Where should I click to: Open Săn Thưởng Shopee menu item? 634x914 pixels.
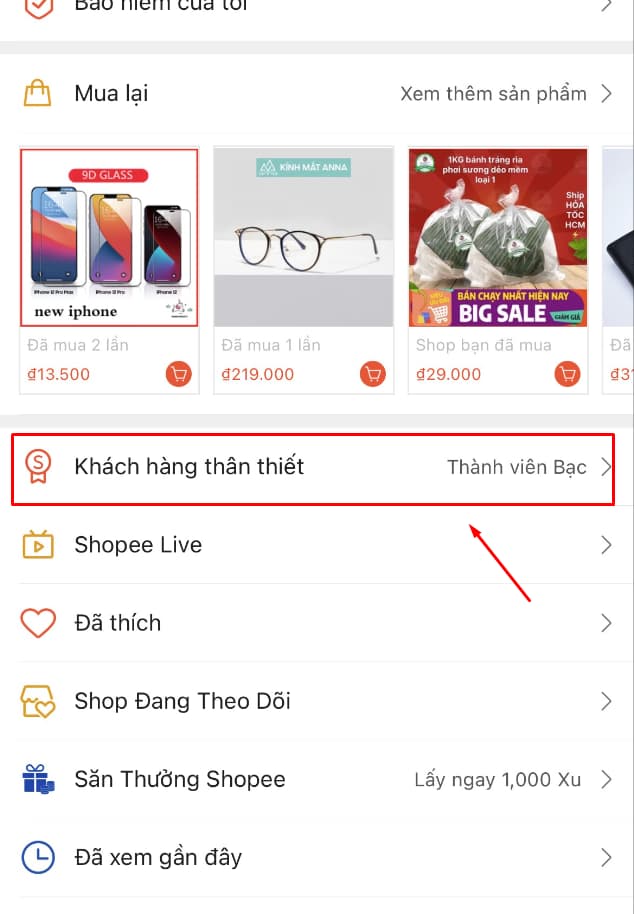coord(316,779)
